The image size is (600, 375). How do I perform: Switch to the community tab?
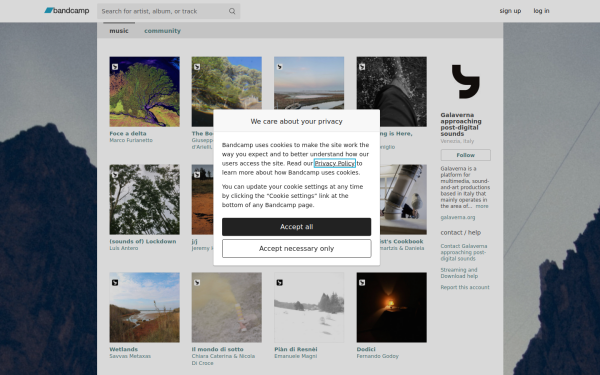click(162, 31)
